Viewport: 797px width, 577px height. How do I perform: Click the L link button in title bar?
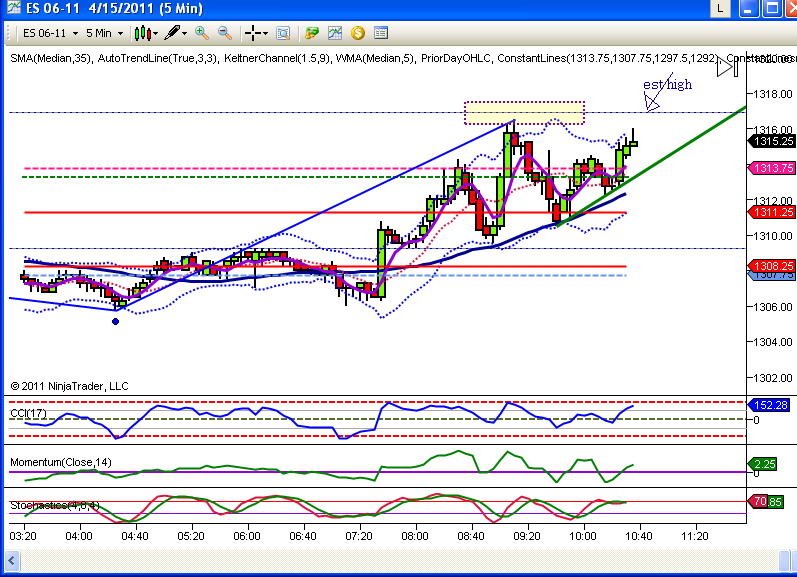point(720,8)
